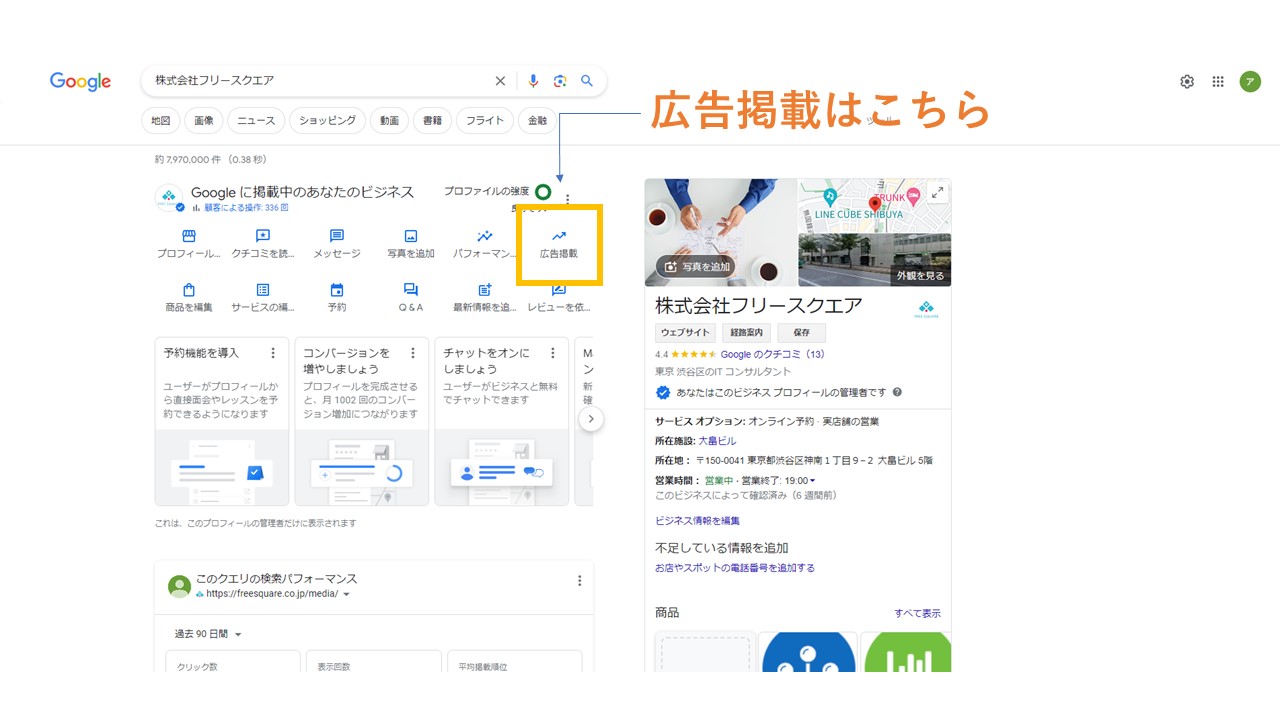The height and width of the screenshot is (720, 1280).
Task: Open the コンバージョンを増やしましょう card menu
Action: [413, 353]
